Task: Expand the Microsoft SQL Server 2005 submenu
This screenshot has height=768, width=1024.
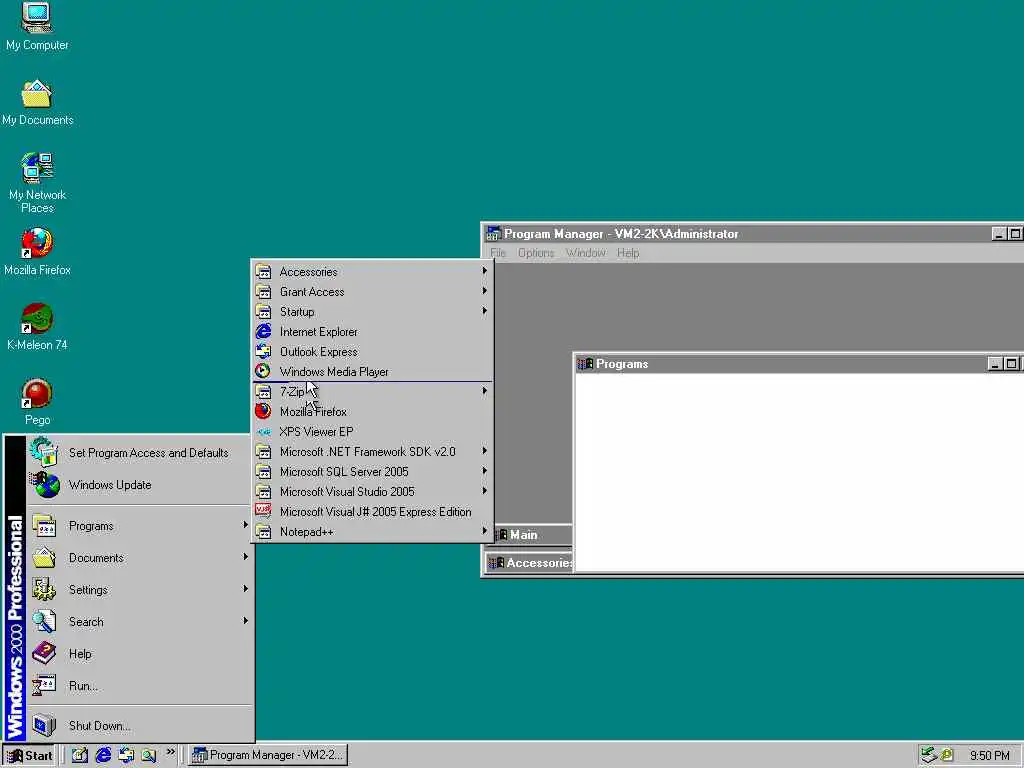Action: point(372,472)
